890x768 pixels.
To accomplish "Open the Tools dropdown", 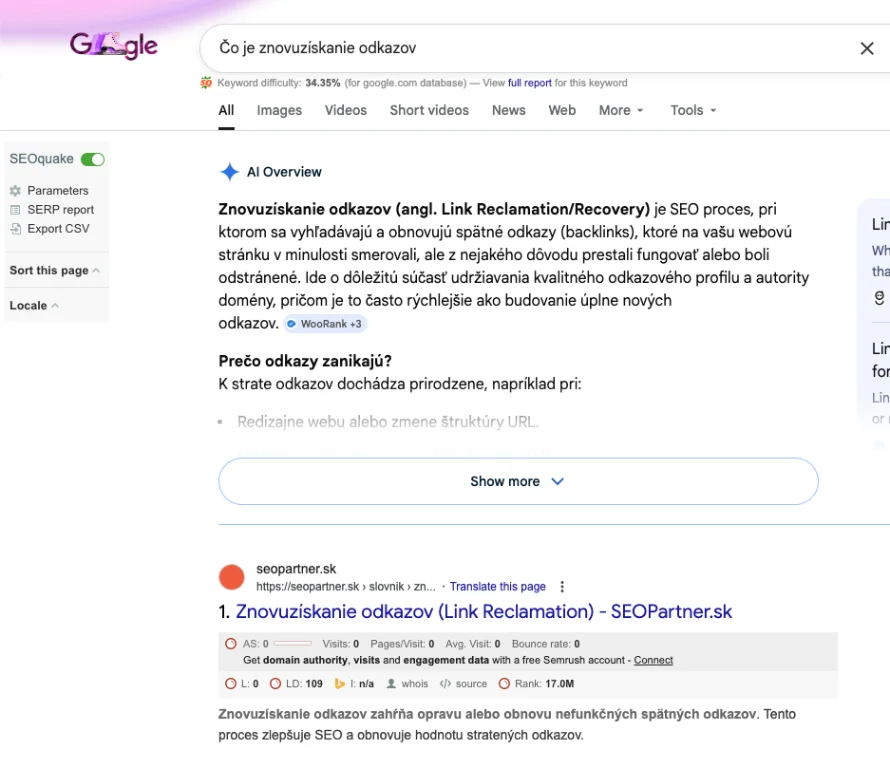I will pyautogui.click(x=693, y=110).
